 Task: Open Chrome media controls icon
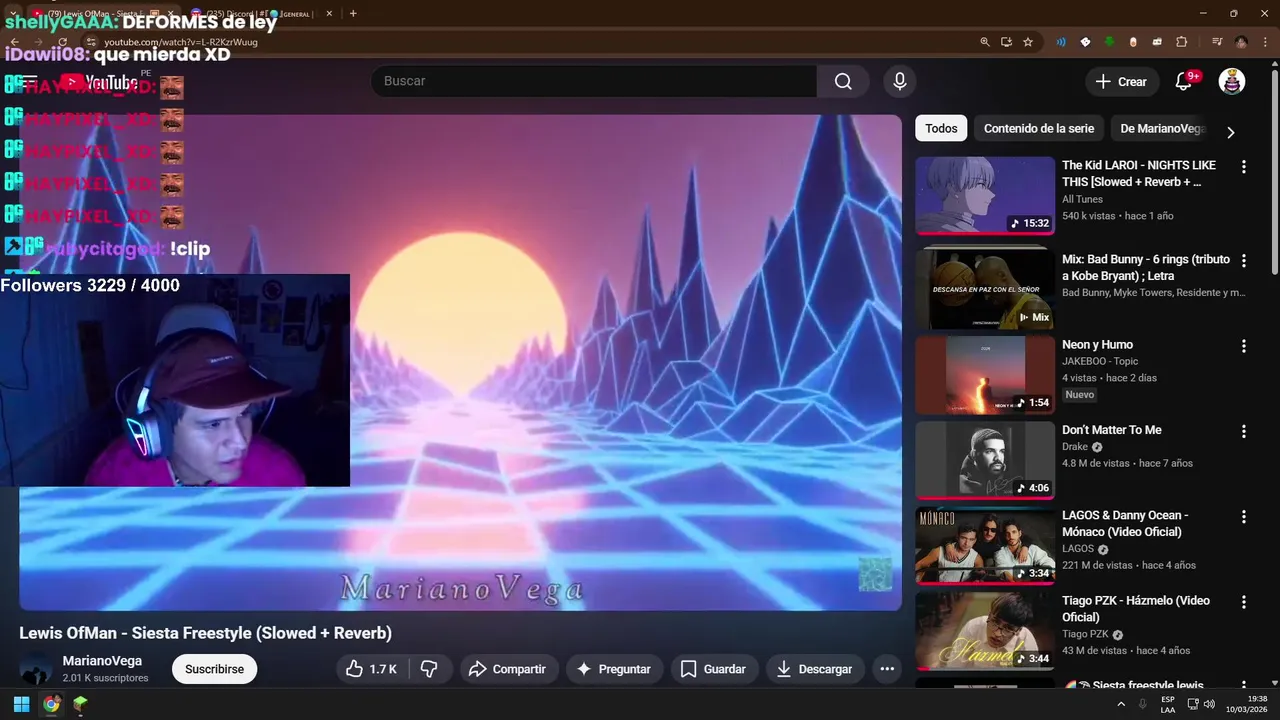[x=1217, y=42]
